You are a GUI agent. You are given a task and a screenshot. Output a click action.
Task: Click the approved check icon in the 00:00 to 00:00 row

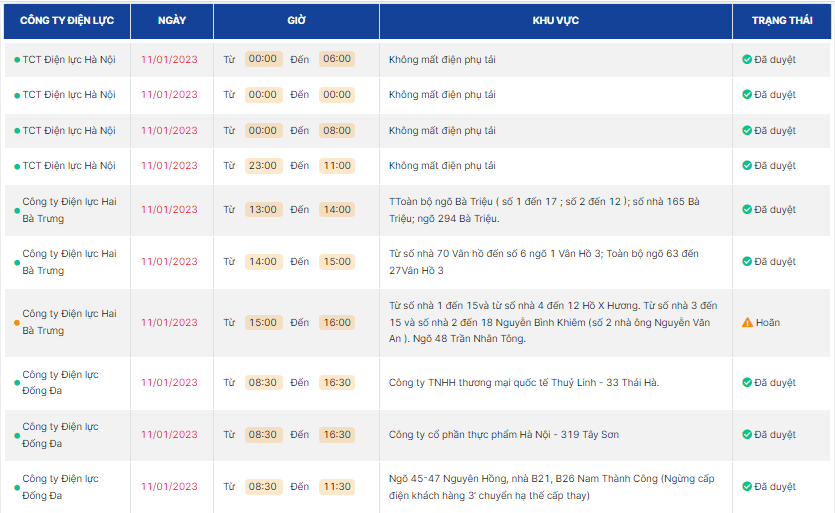[x=747, y=94]
